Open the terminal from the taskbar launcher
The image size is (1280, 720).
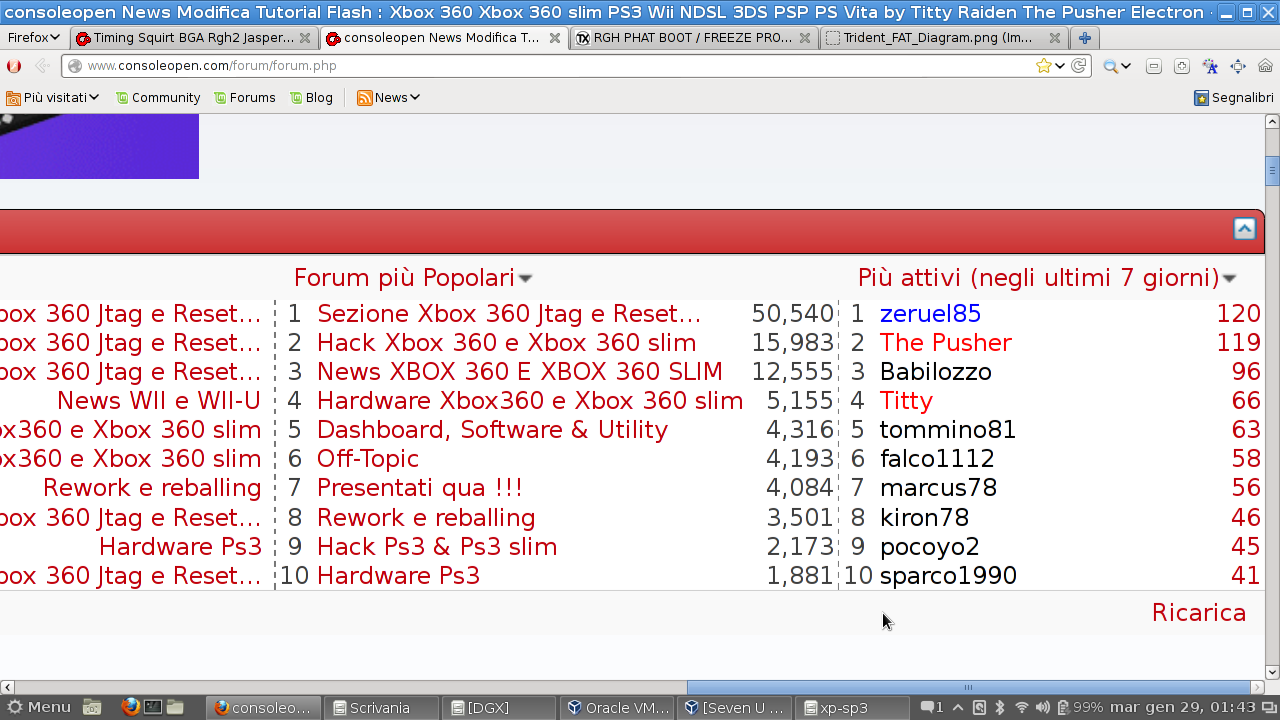click(153, 707)
